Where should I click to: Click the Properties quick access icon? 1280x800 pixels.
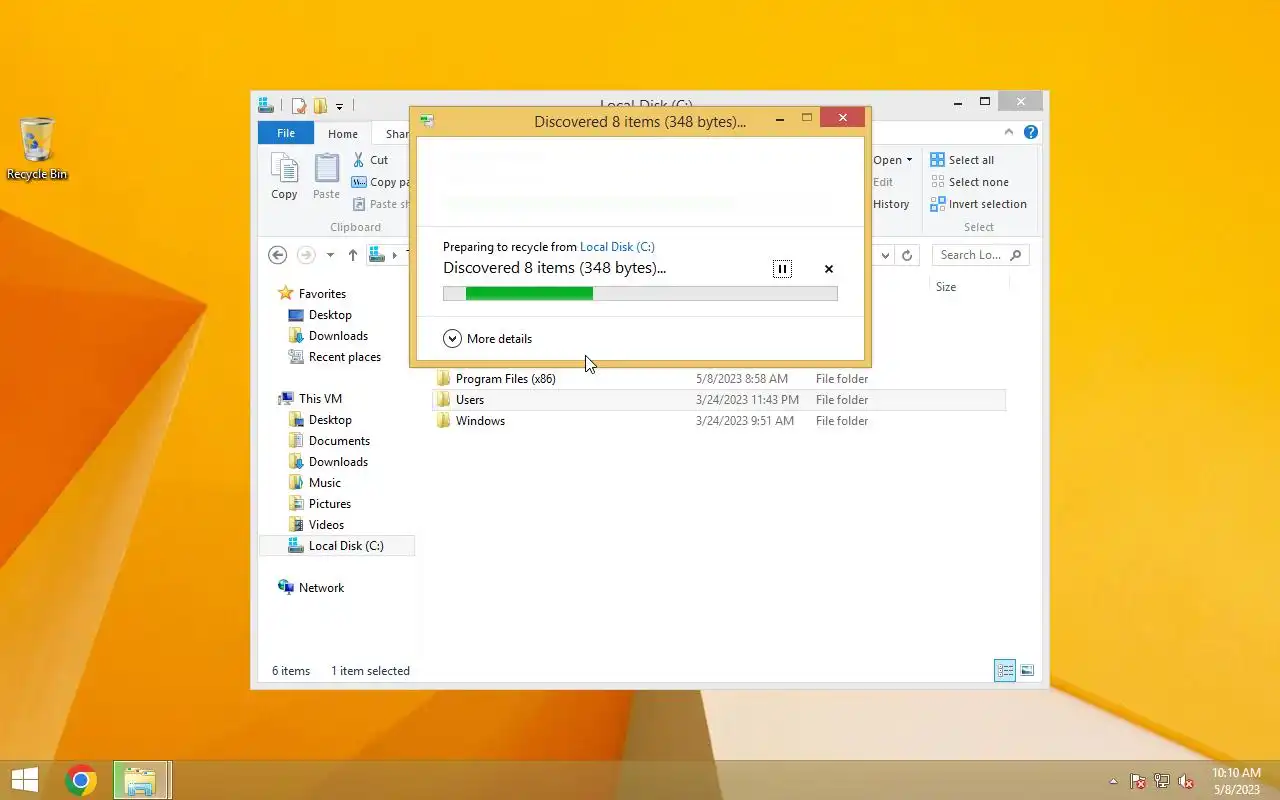(x=298, y=105)
